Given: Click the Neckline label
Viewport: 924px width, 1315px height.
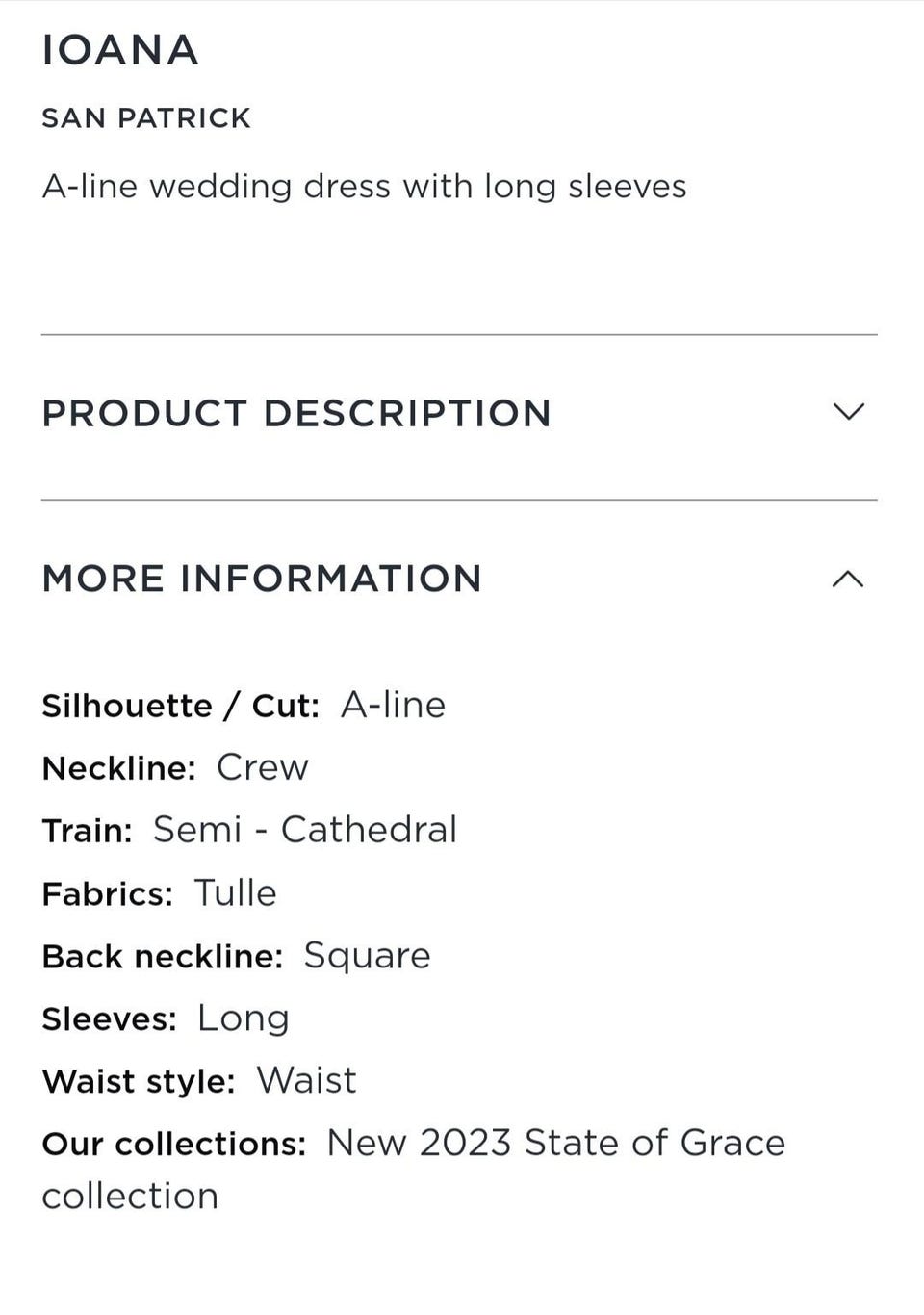Looking at the screenshot, I should 119,768.
